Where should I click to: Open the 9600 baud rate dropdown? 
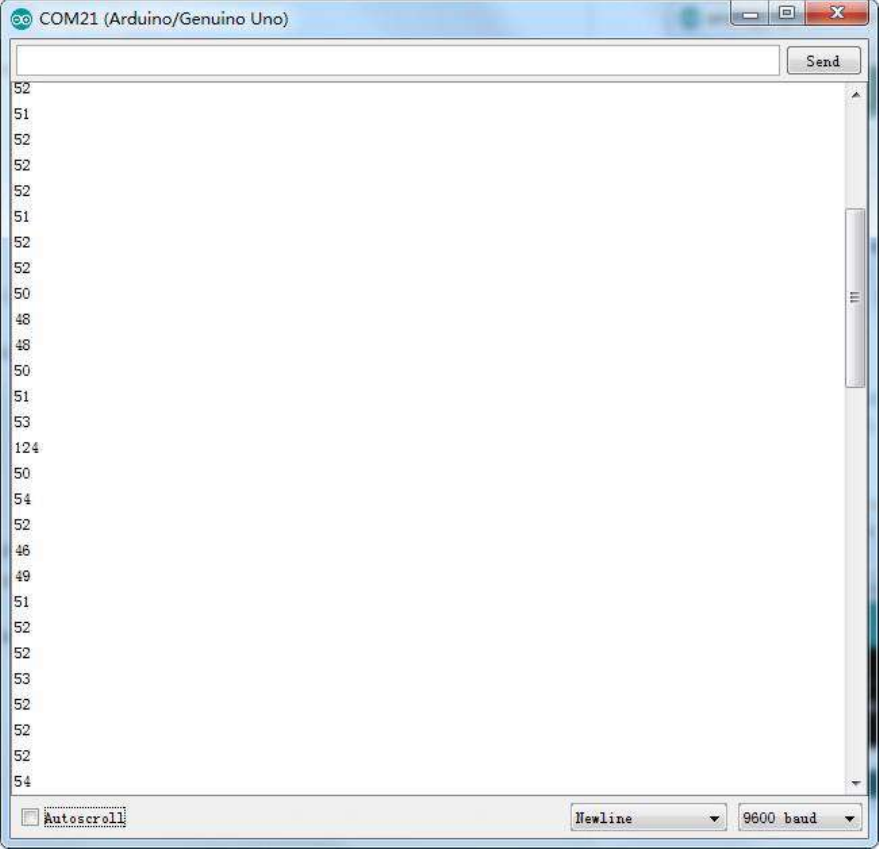[x=800, y=818]
